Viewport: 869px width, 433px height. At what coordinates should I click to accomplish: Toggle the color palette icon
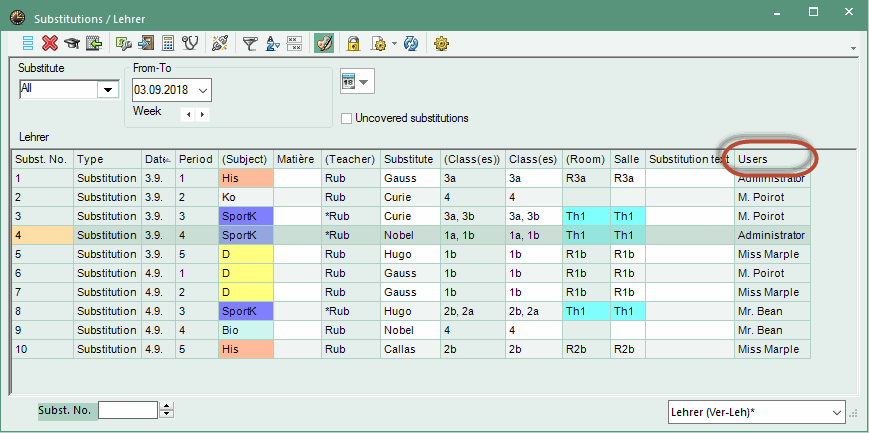pyautogui.click(x=323, y=43)
